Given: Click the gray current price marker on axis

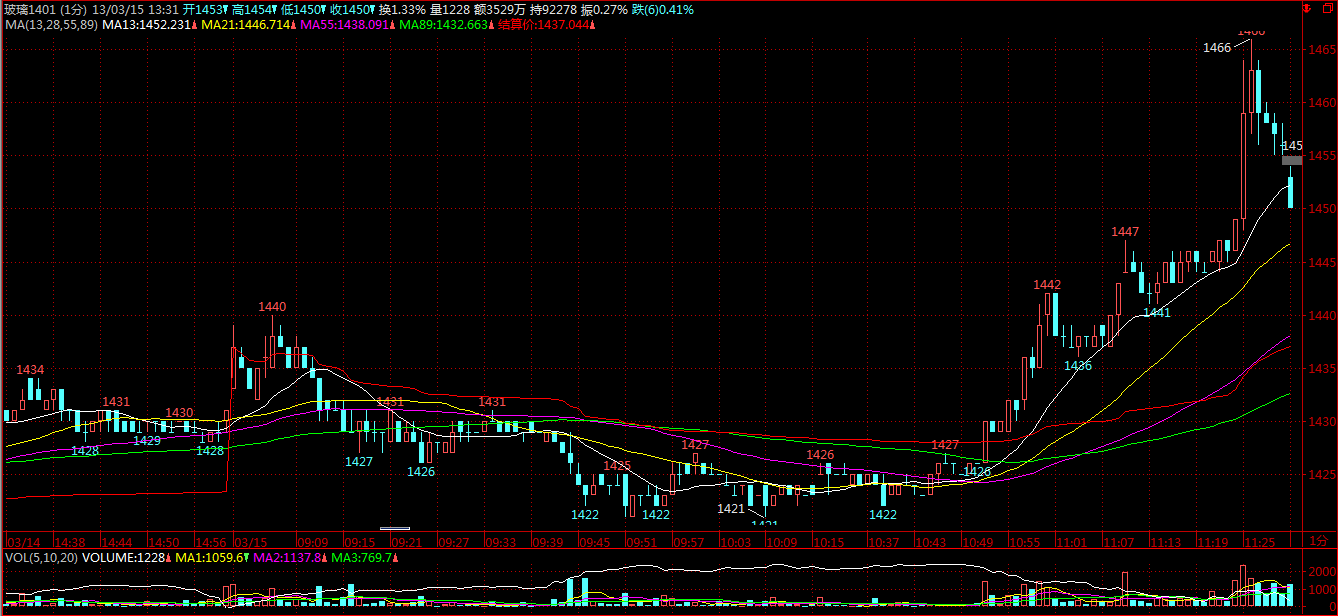Looking at the screenshot, I should pos(1292,160).
